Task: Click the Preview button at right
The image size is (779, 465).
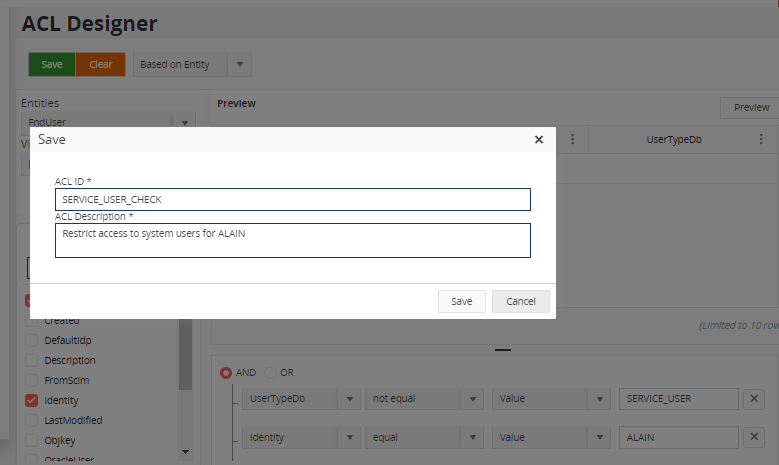Action: (751, 108)
